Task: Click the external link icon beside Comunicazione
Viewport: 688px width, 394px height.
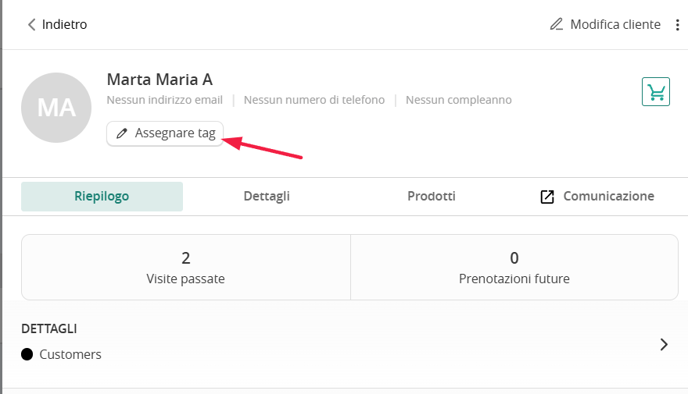Action: tap(547, 197)
